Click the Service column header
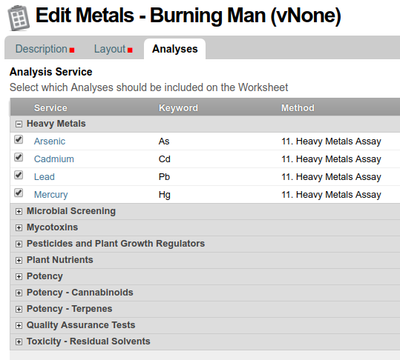Image resolution: width=400 pixels, height=360 pixels. [x=51, y=108]
